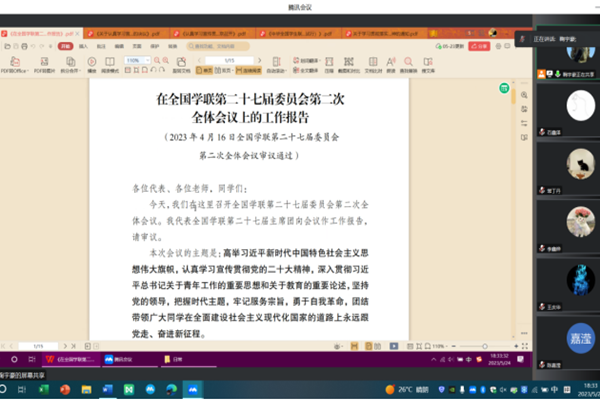Click the 开始 ribbon tab button

click(65, 46)
